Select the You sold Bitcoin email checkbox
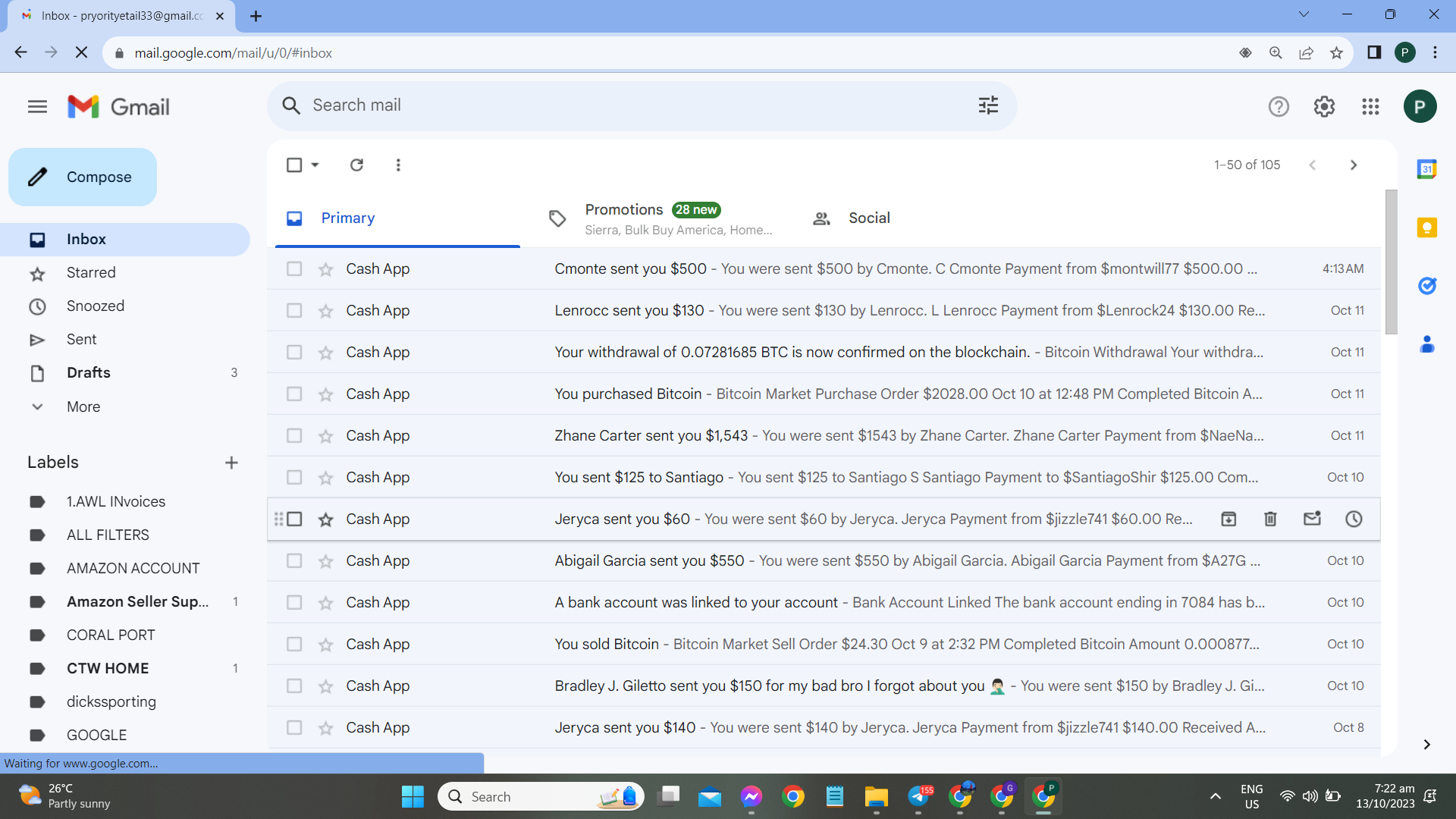 click(294, 645)
